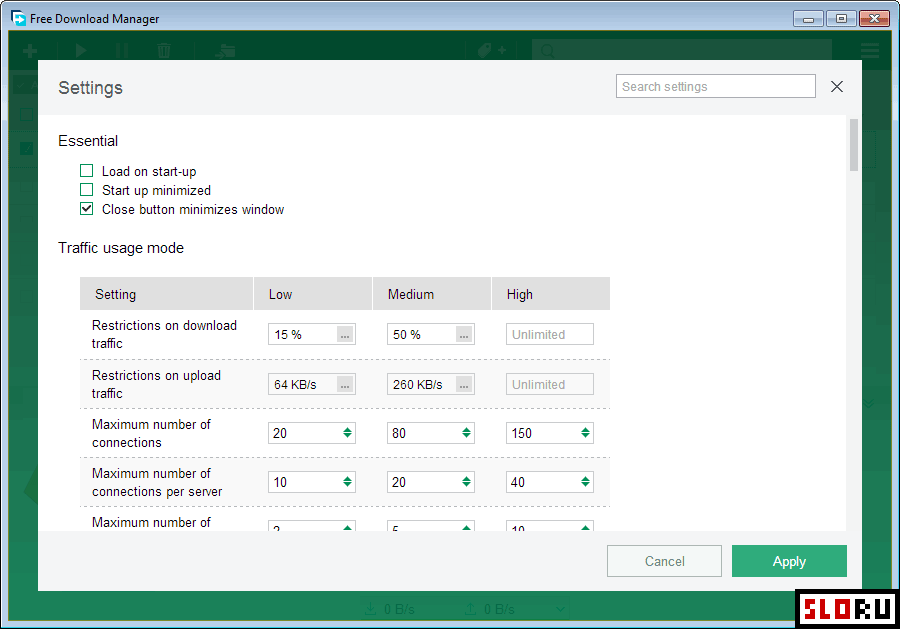Open Low upload traffic options button
The height and width of the screenshot is (629, 900).
pyautogui.click(x=344, y=385)
